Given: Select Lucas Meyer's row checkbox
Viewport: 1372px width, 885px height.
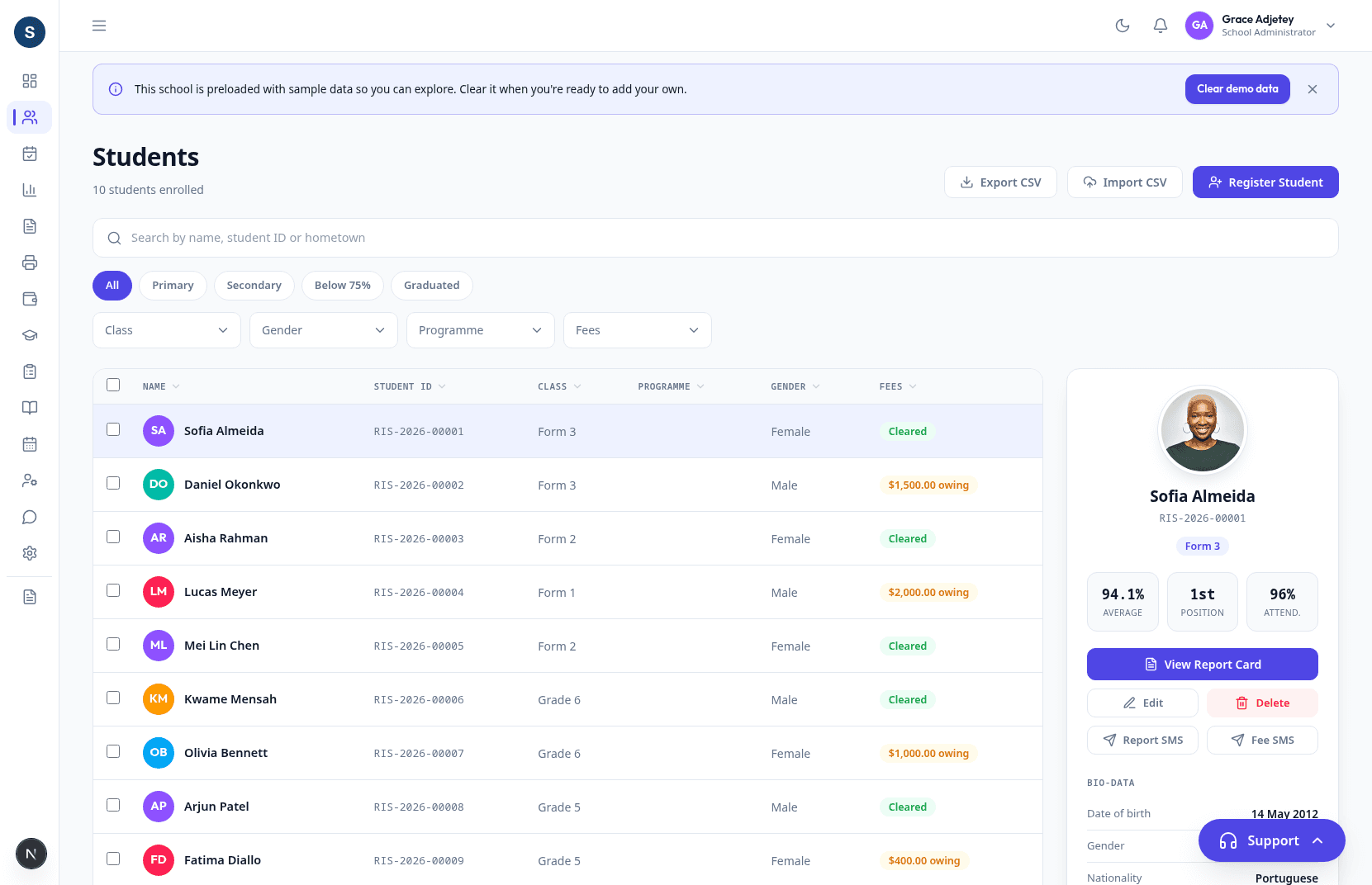Looking at the screenshot, I should pos(113,590).
